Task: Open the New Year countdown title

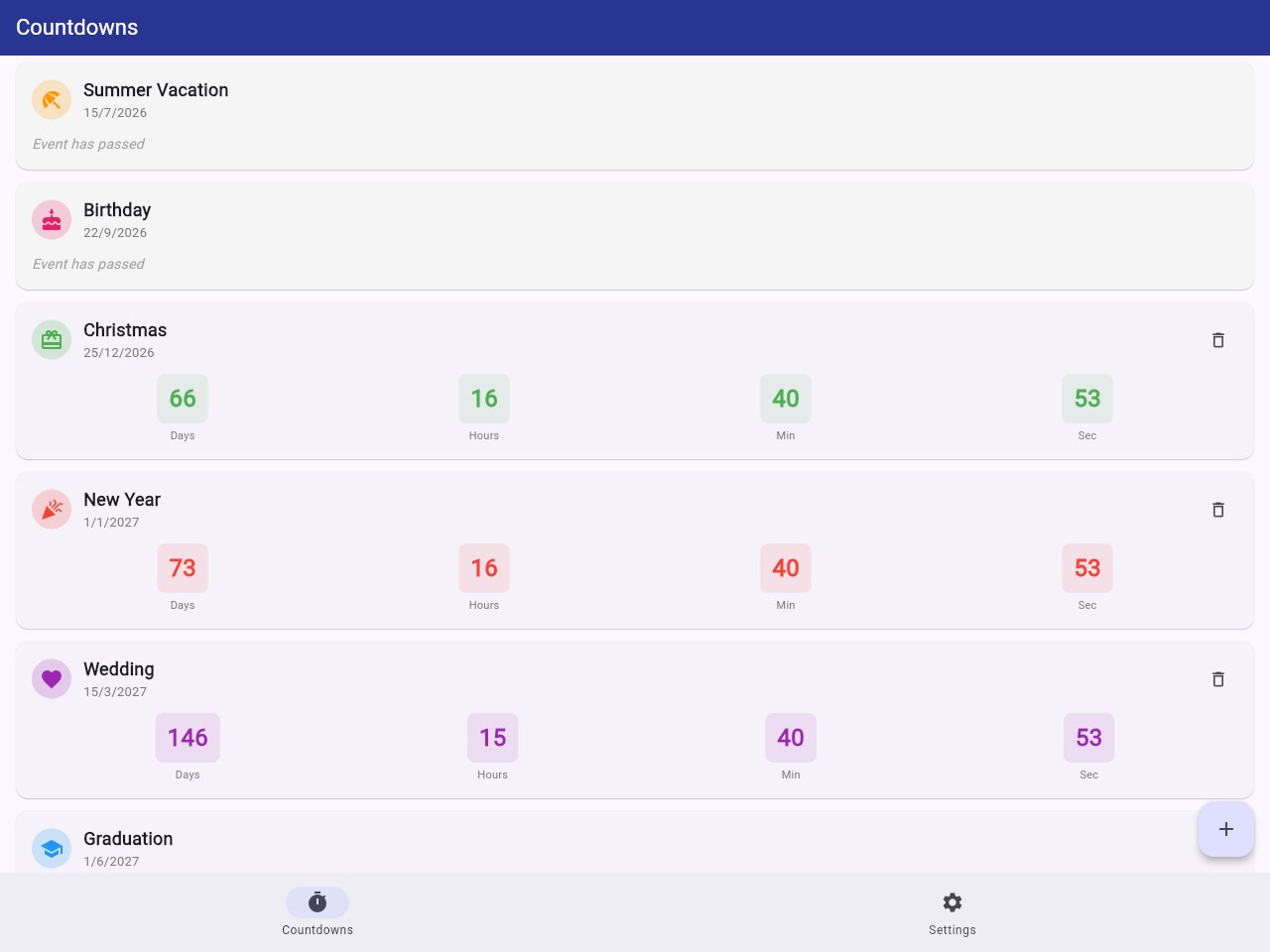Action: pos(122,500)
